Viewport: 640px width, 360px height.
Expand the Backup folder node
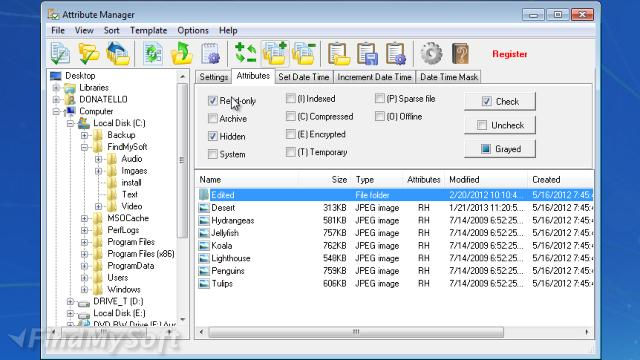(84, 135)
